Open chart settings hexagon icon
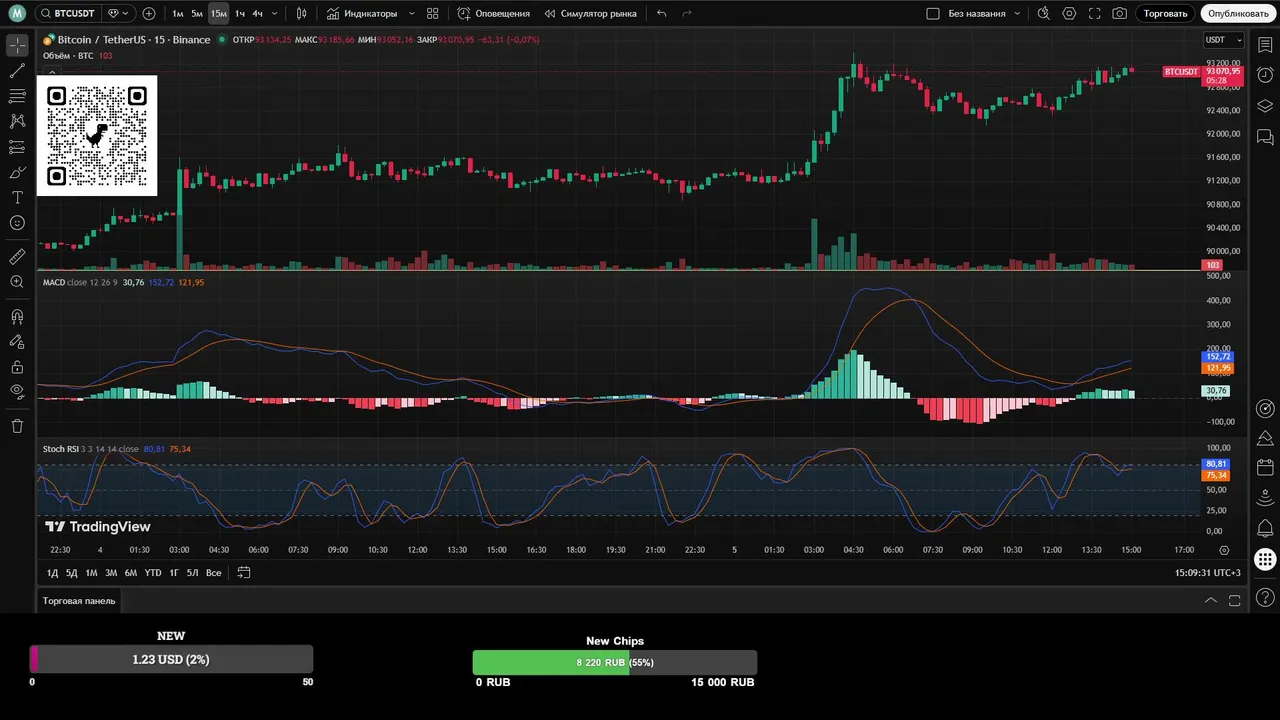Screen dimensions: 1280x720 pos(1070,14)
